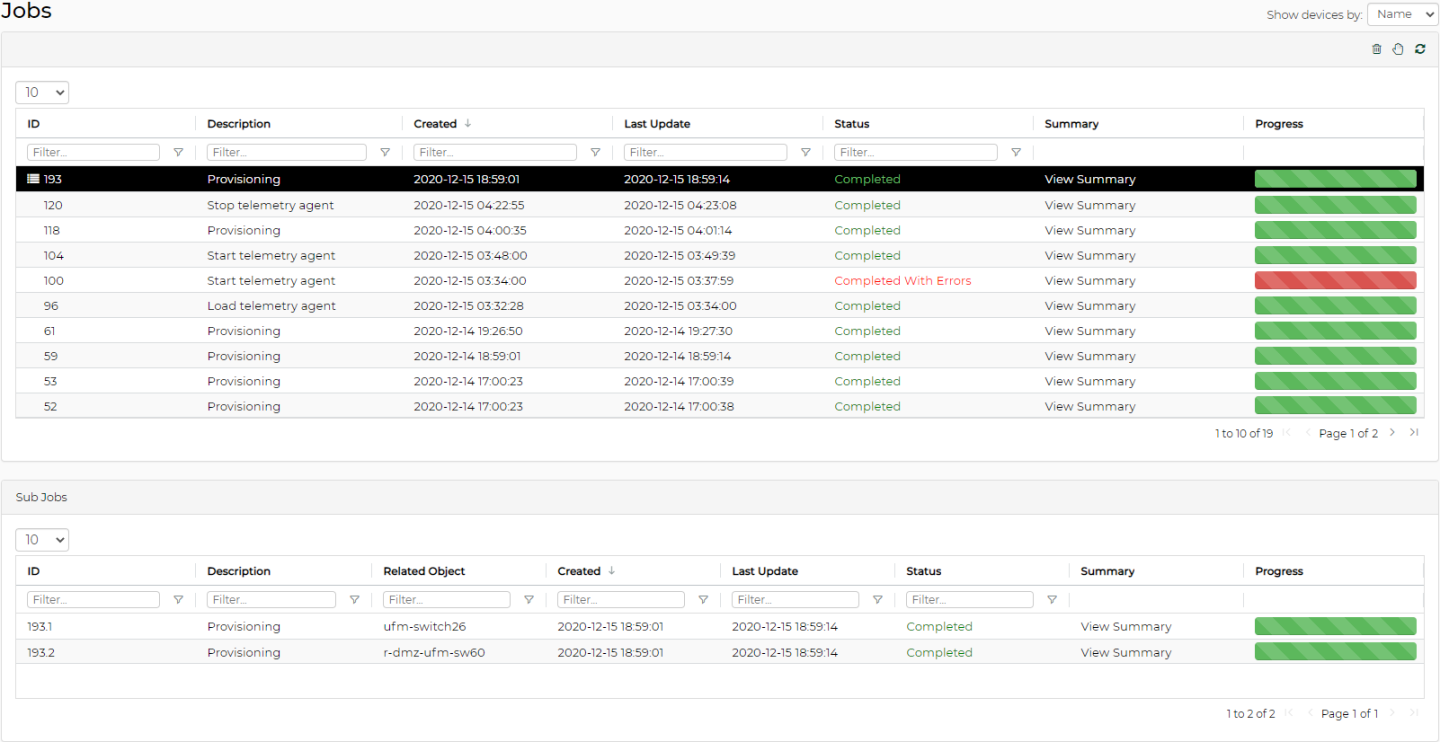Expand the Jobs page size dropdown
The image size is (1440, 742).
tap(42, 93)
